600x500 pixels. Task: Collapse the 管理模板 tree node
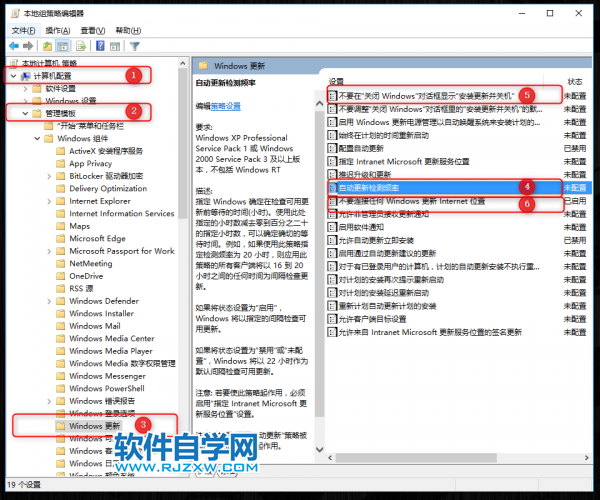(25, 113)
